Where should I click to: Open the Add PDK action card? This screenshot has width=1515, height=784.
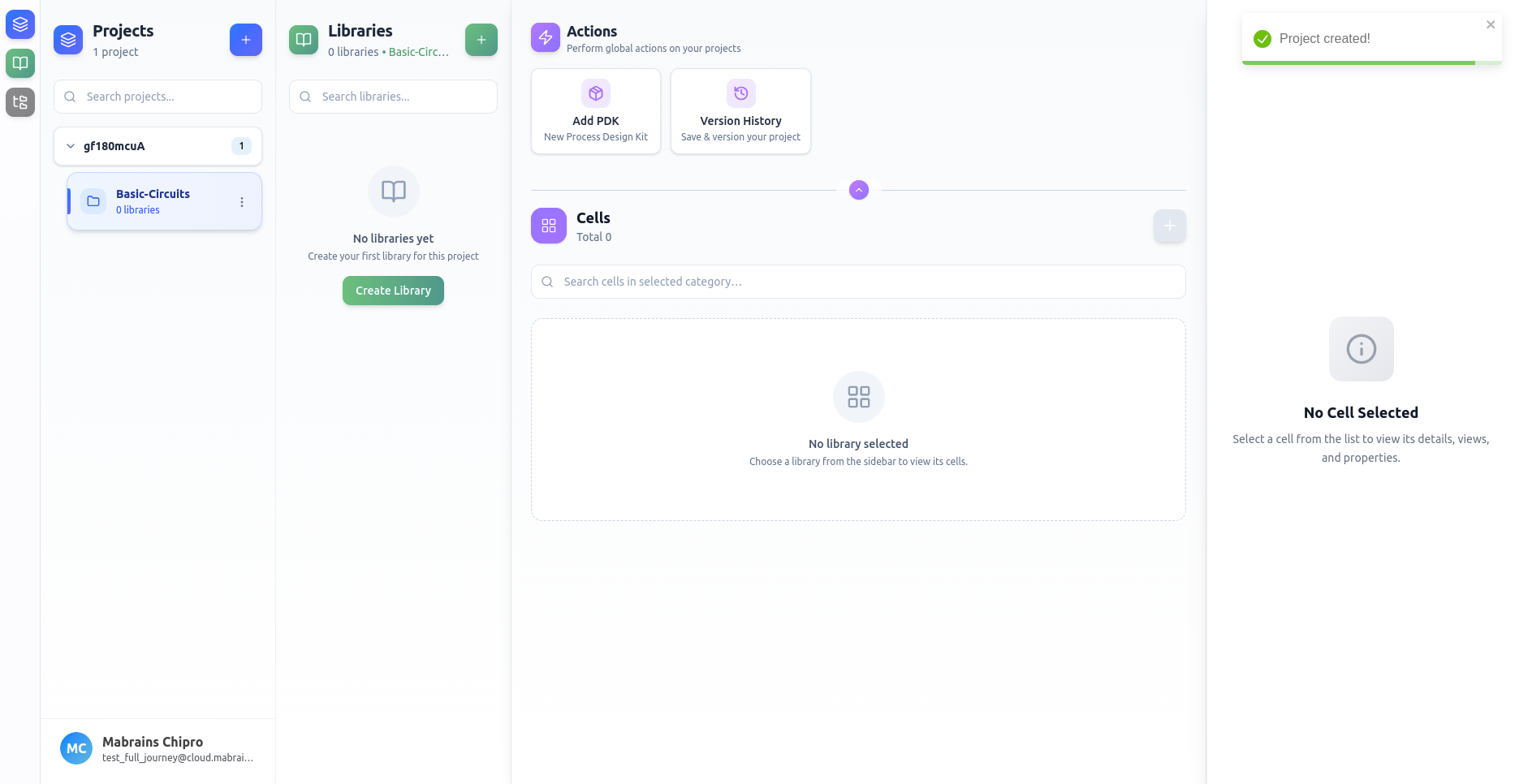coord(595,111)
